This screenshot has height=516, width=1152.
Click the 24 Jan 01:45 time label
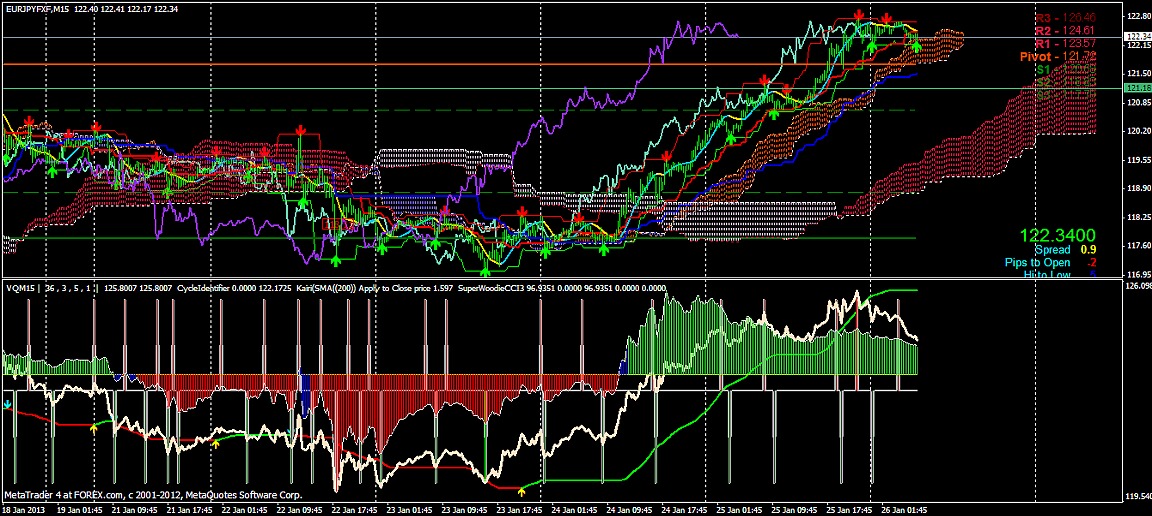[x=575, y=509]
